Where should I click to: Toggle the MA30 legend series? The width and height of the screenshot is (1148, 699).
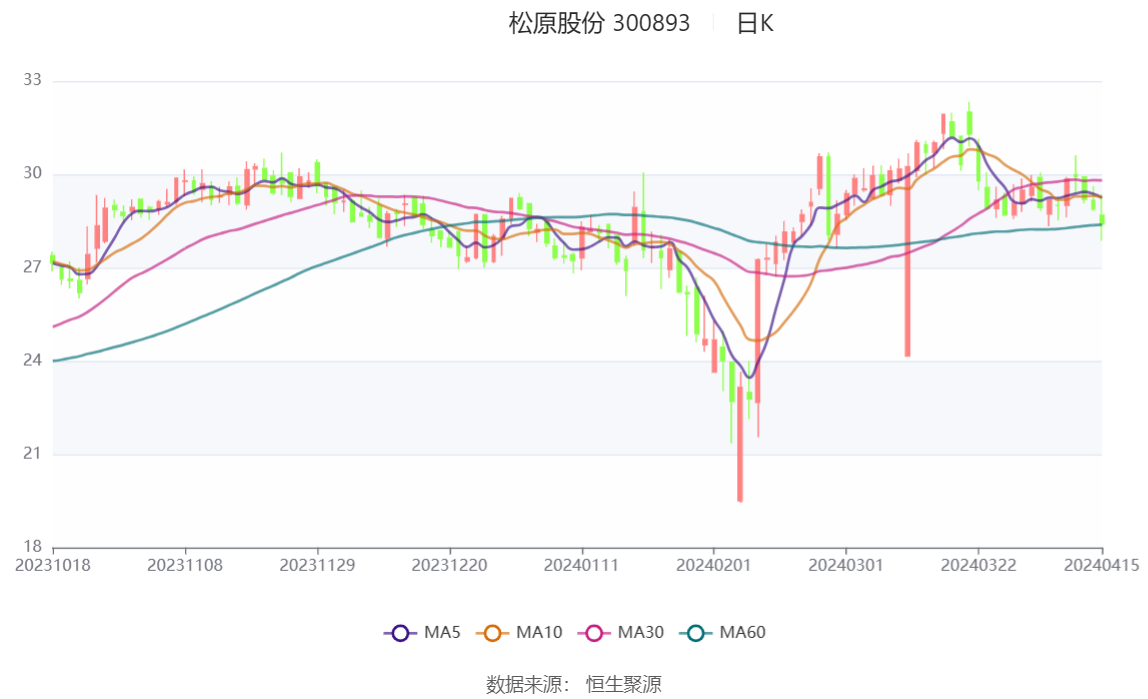pos(621,632)
